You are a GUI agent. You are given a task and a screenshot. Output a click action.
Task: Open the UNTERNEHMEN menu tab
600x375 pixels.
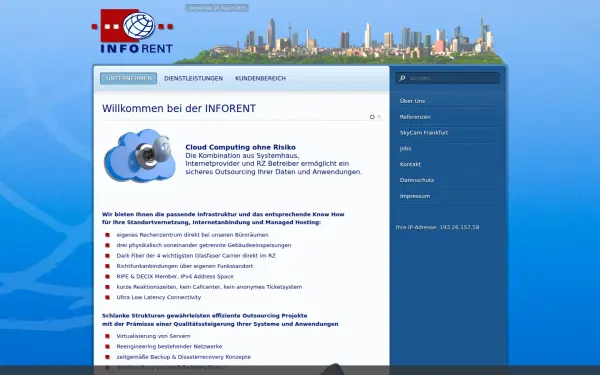[129, 78]
